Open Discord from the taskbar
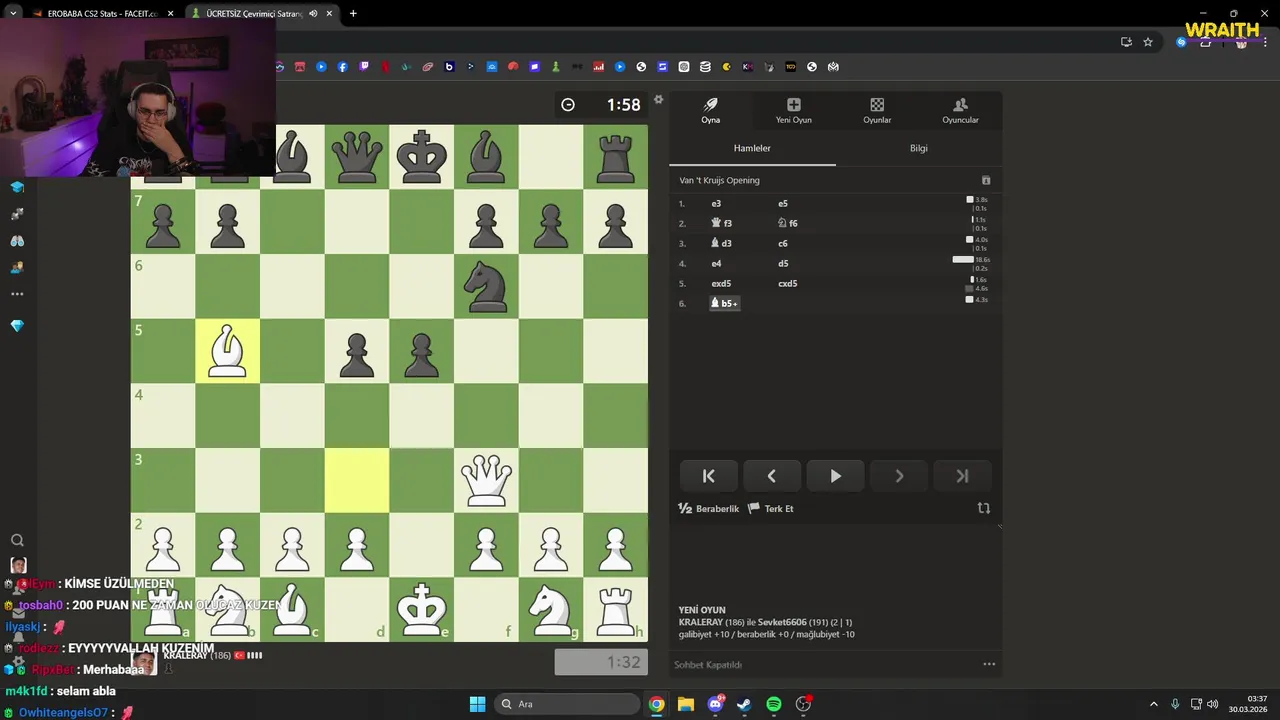 [715, 704]
